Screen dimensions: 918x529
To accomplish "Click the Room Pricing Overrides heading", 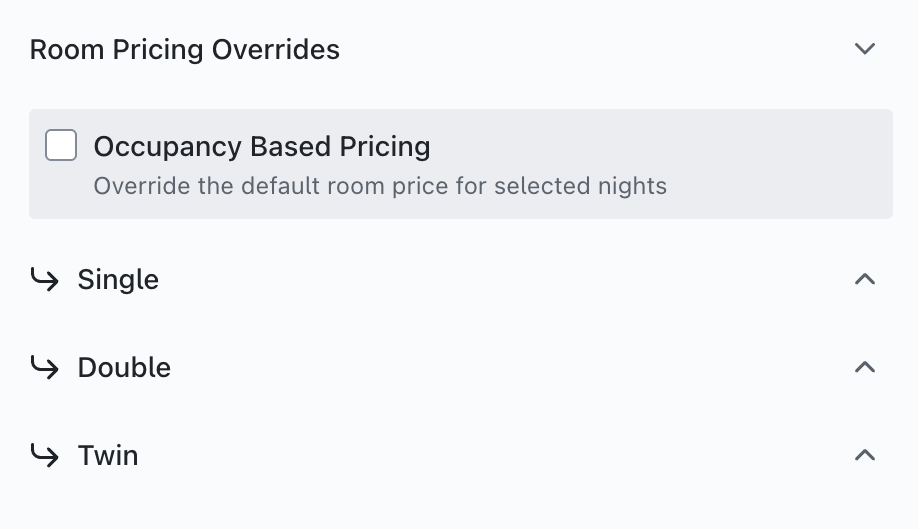I will coord(185,49).
